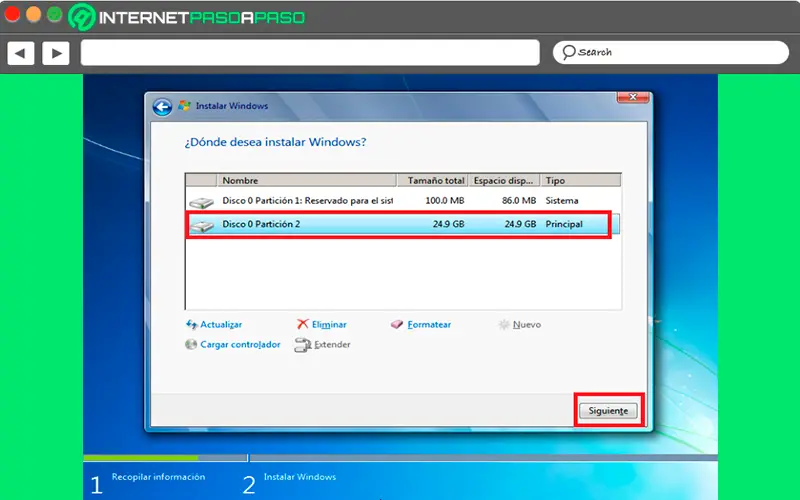Click inside the Search input field

click(x=671, y=53)
